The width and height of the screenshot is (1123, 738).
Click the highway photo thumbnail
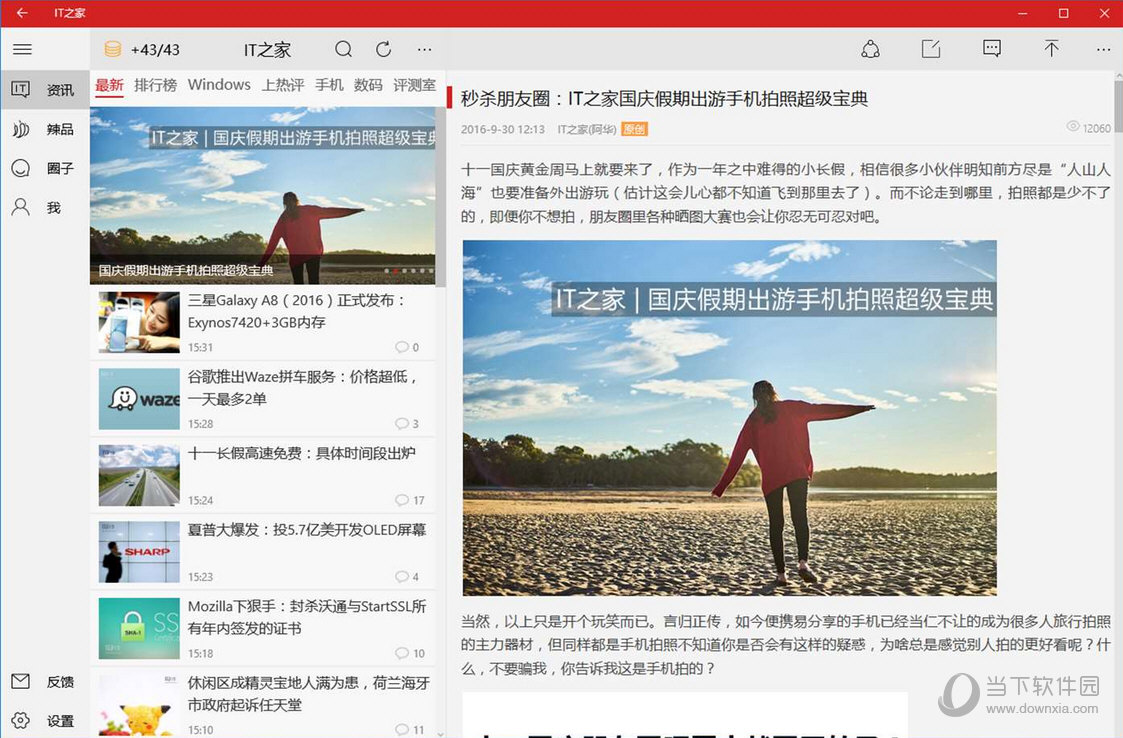pos(139,476)
